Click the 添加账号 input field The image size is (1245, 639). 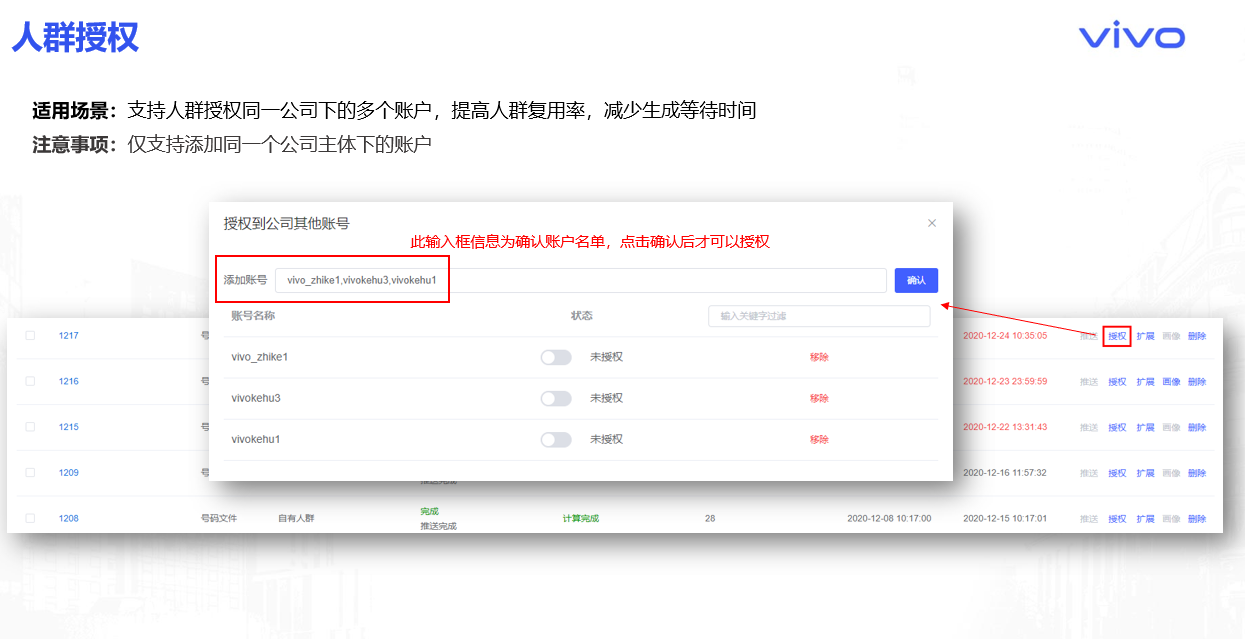[x=580, y=280]
